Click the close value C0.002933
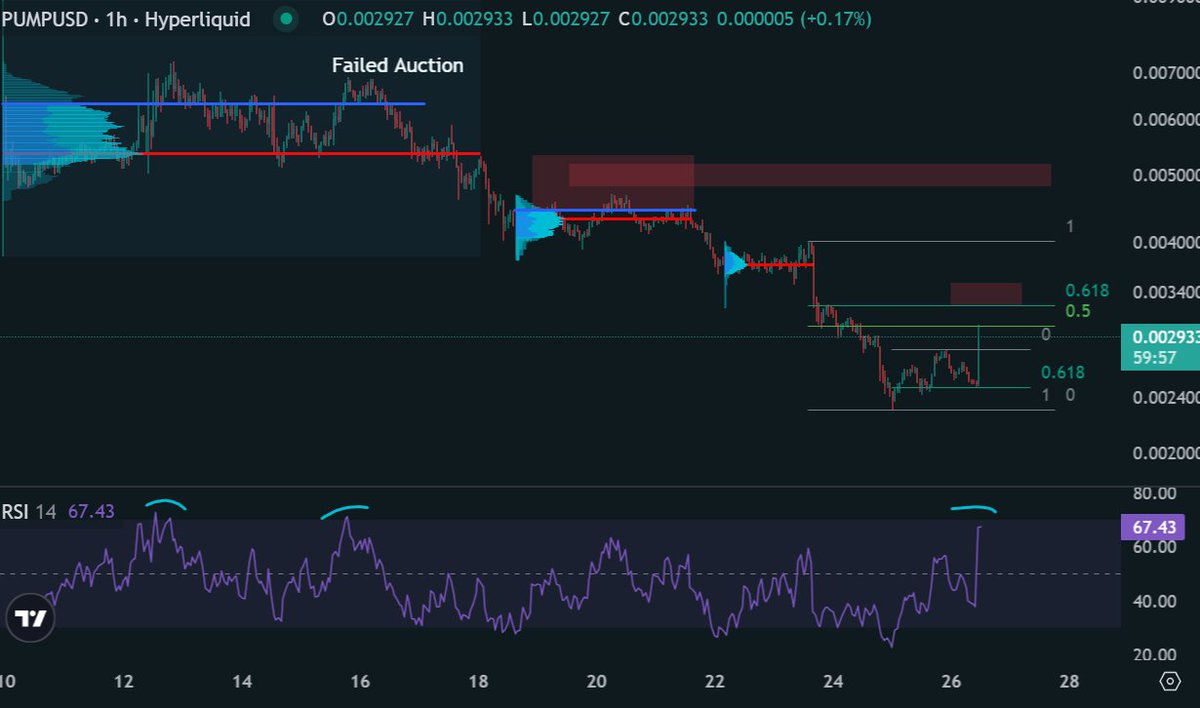The width and height of the screenshot is (1200, 708). [665, 19]
